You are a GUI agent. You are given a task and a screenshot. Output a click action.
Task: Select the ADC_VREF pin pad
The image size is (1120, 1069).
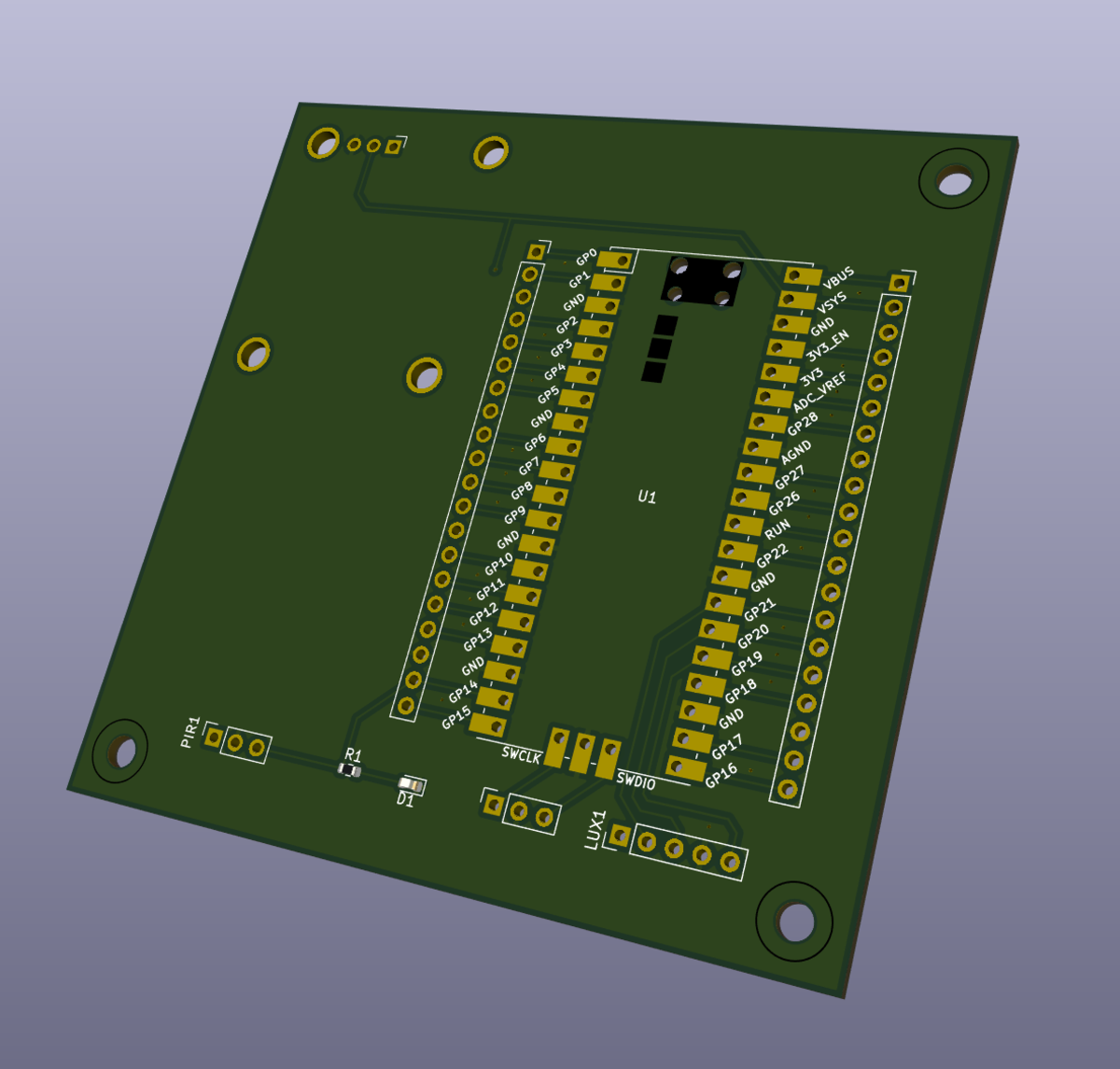pyautogui.click(x=773, y=399)
